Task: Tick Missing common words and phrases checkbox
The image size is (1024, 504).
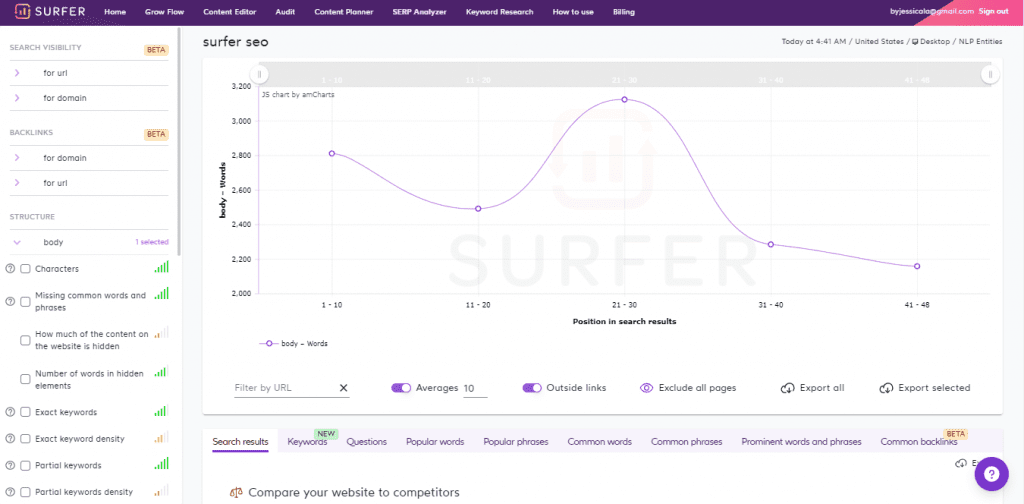Action: pyautogui.click(x=25, y=302)
